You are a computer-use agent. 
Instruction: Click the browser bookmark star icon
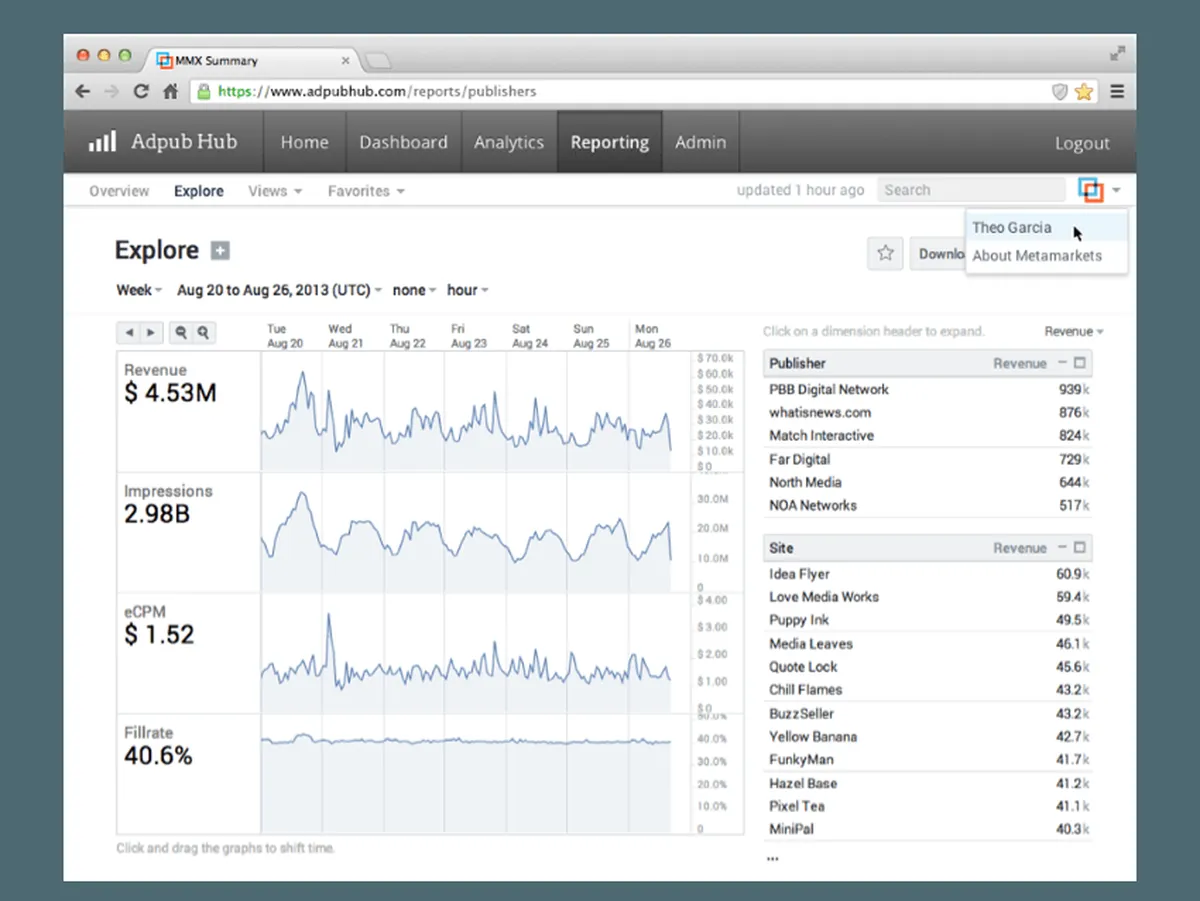(x=1084, y=92)
